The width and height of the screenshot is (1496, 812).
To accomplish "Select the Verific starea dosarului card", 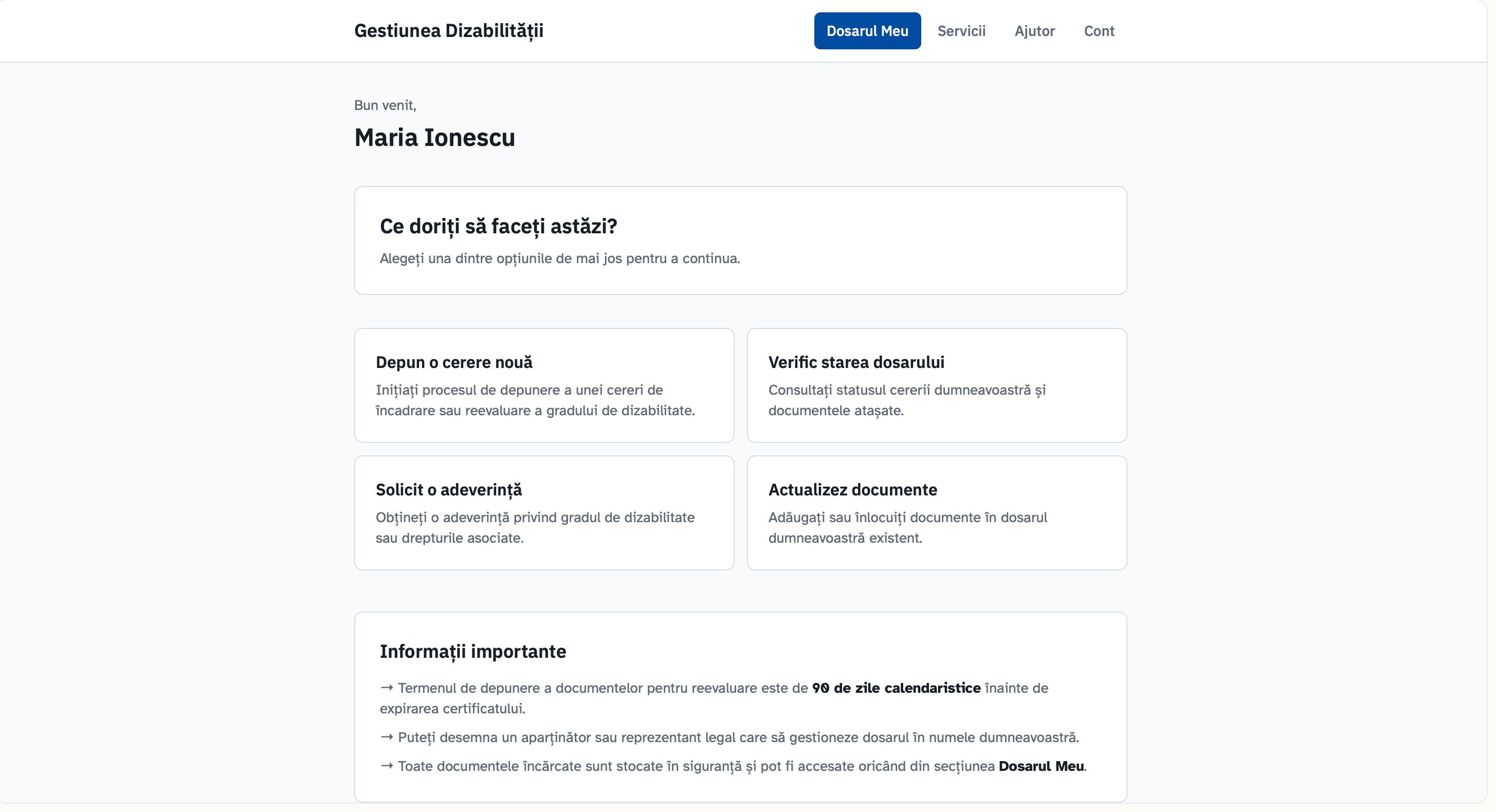I will pos(936,400).
